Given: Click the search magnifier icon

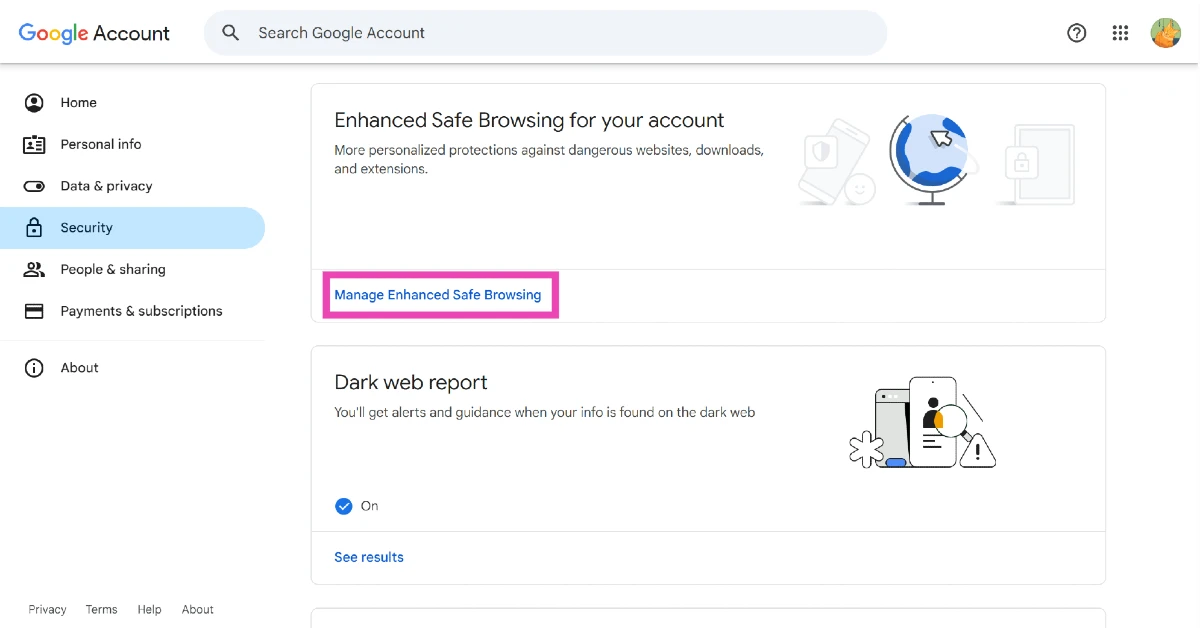Looking at the screenshot, I should (x=231, y=33).
